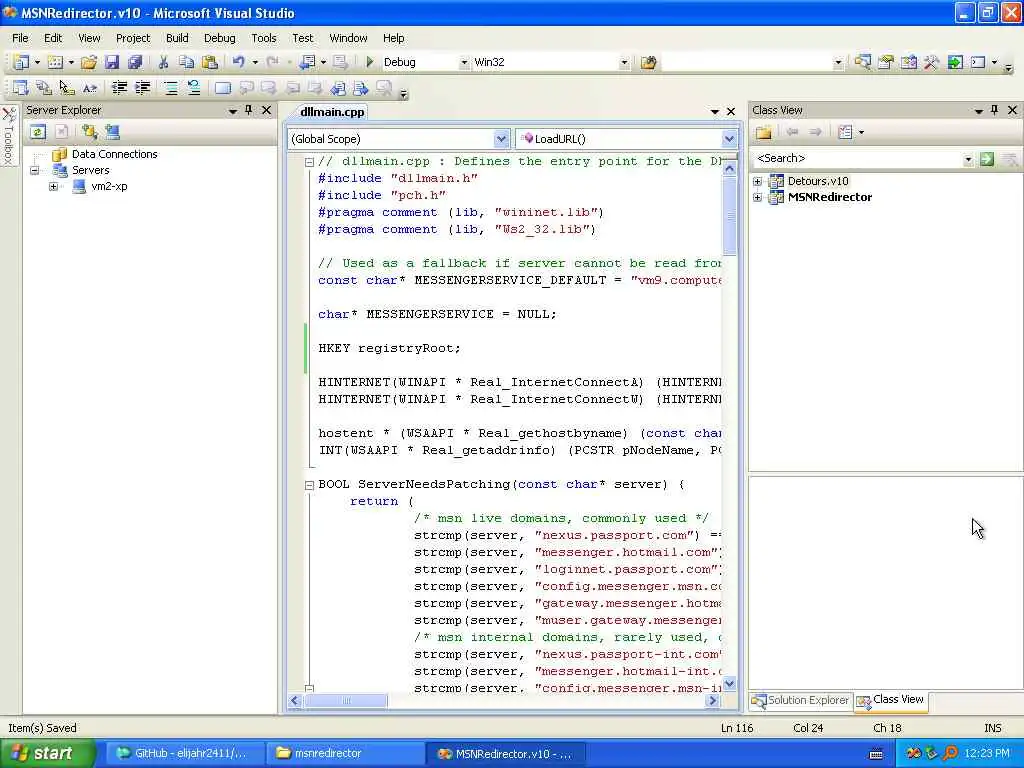The height and width of the screenshot is (768, 1024).
Task: Open the LoadURL() members dropdown
Action: point(729,139)
